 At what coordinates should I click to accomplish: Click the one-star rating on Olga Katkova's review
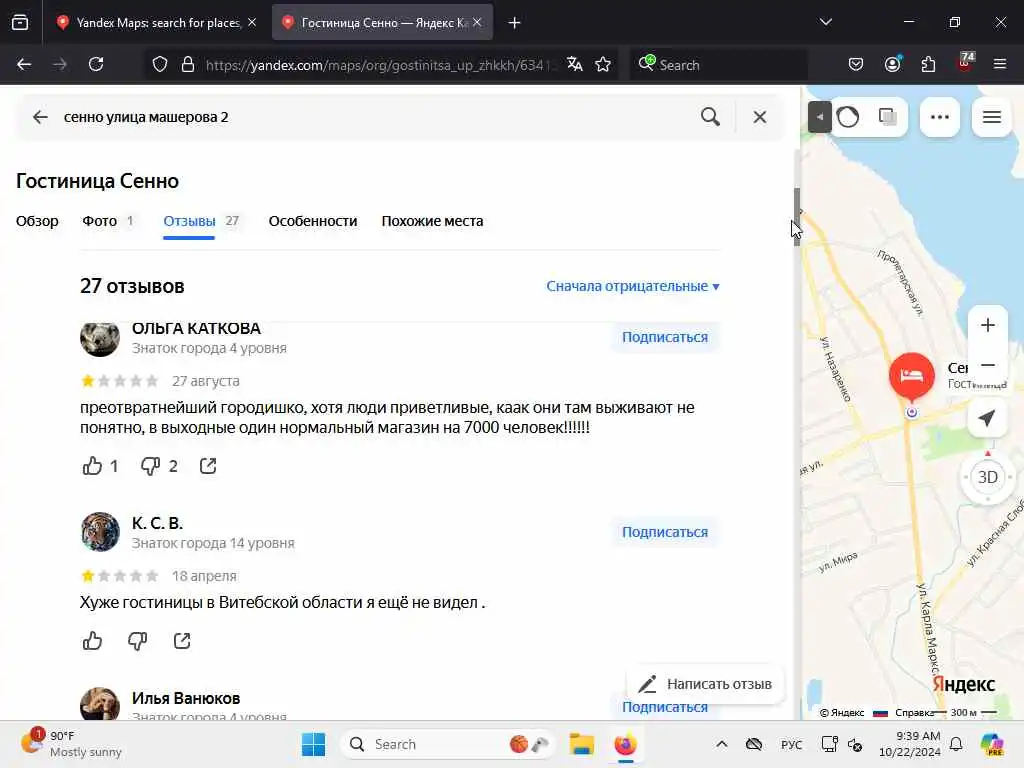88,381
